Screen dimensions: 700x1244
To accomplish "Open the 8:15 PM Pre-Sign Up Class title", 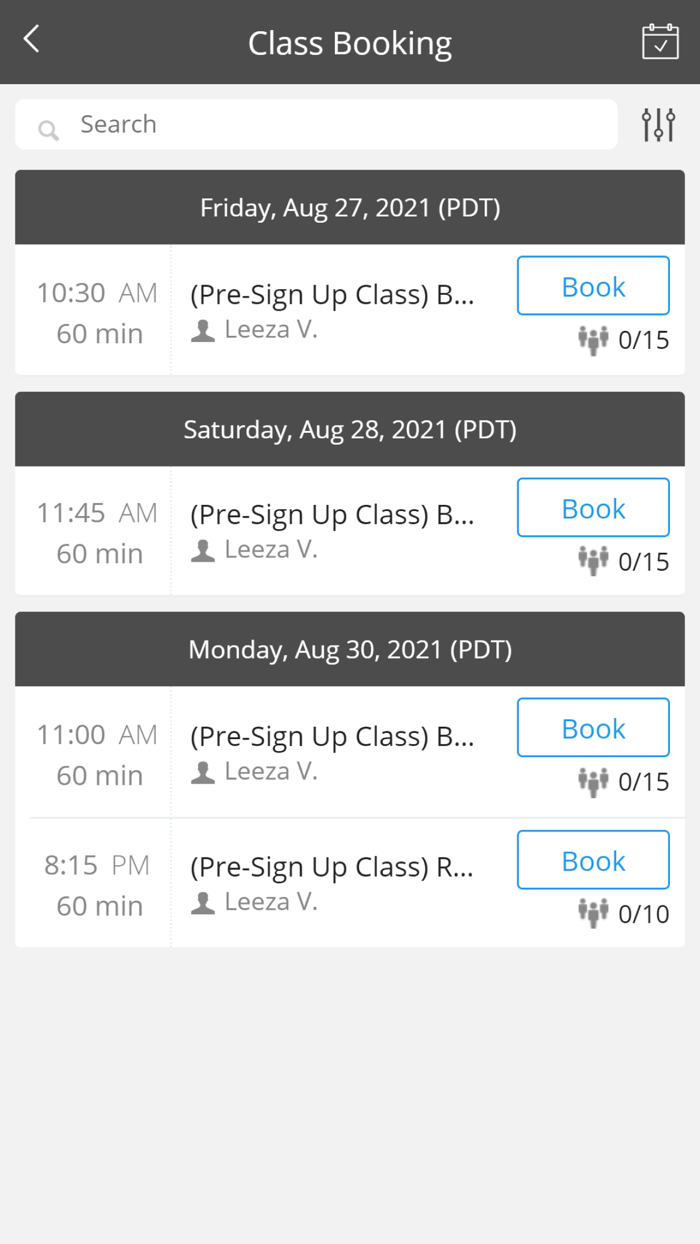I will click(332, 867).
